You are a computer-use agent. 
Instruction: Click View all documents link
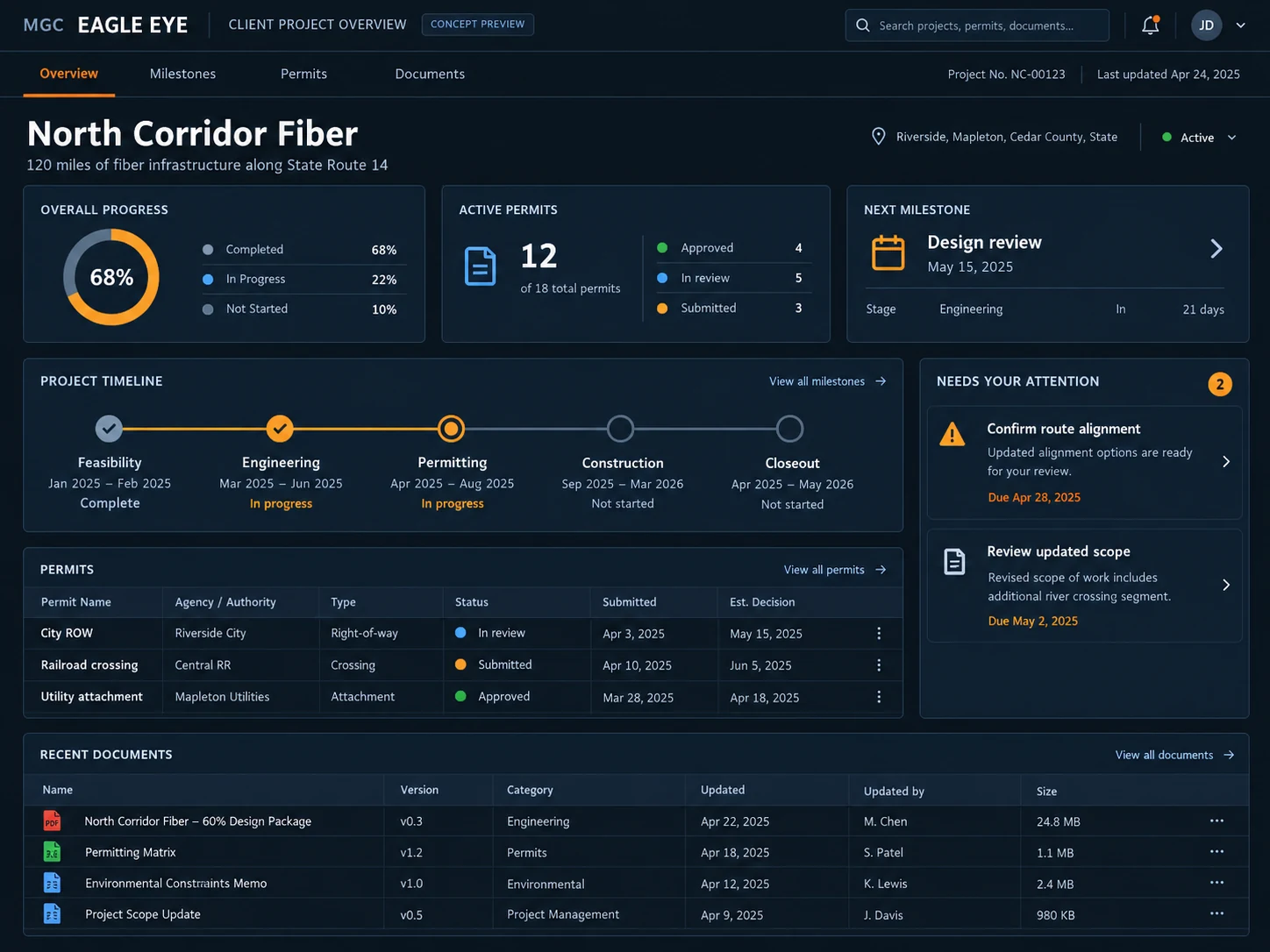pos(1174,755)
